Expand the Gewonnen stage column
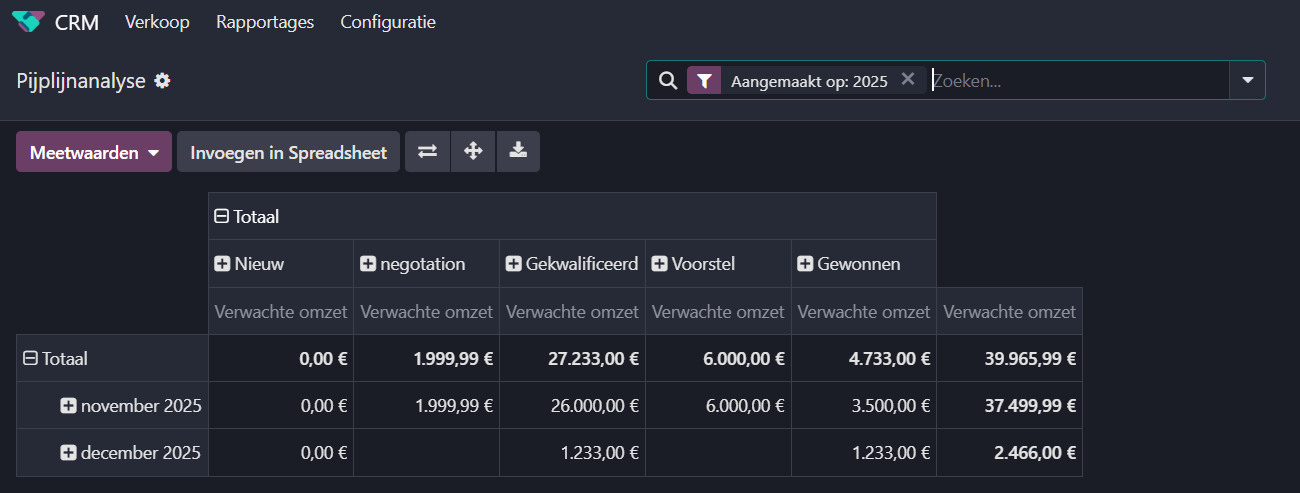Screen dimensions: 1300x493 [x=805, y=264]
